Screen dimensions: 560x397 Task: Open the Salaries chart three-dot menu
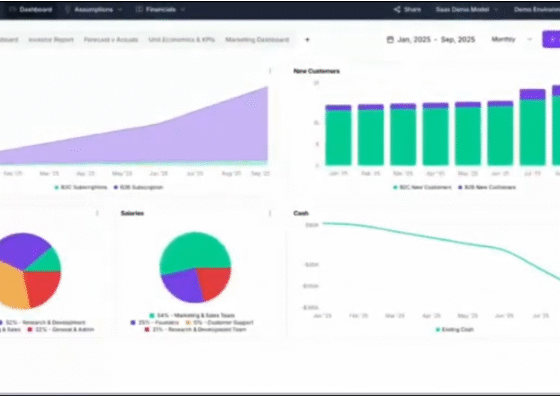(270, 213)
